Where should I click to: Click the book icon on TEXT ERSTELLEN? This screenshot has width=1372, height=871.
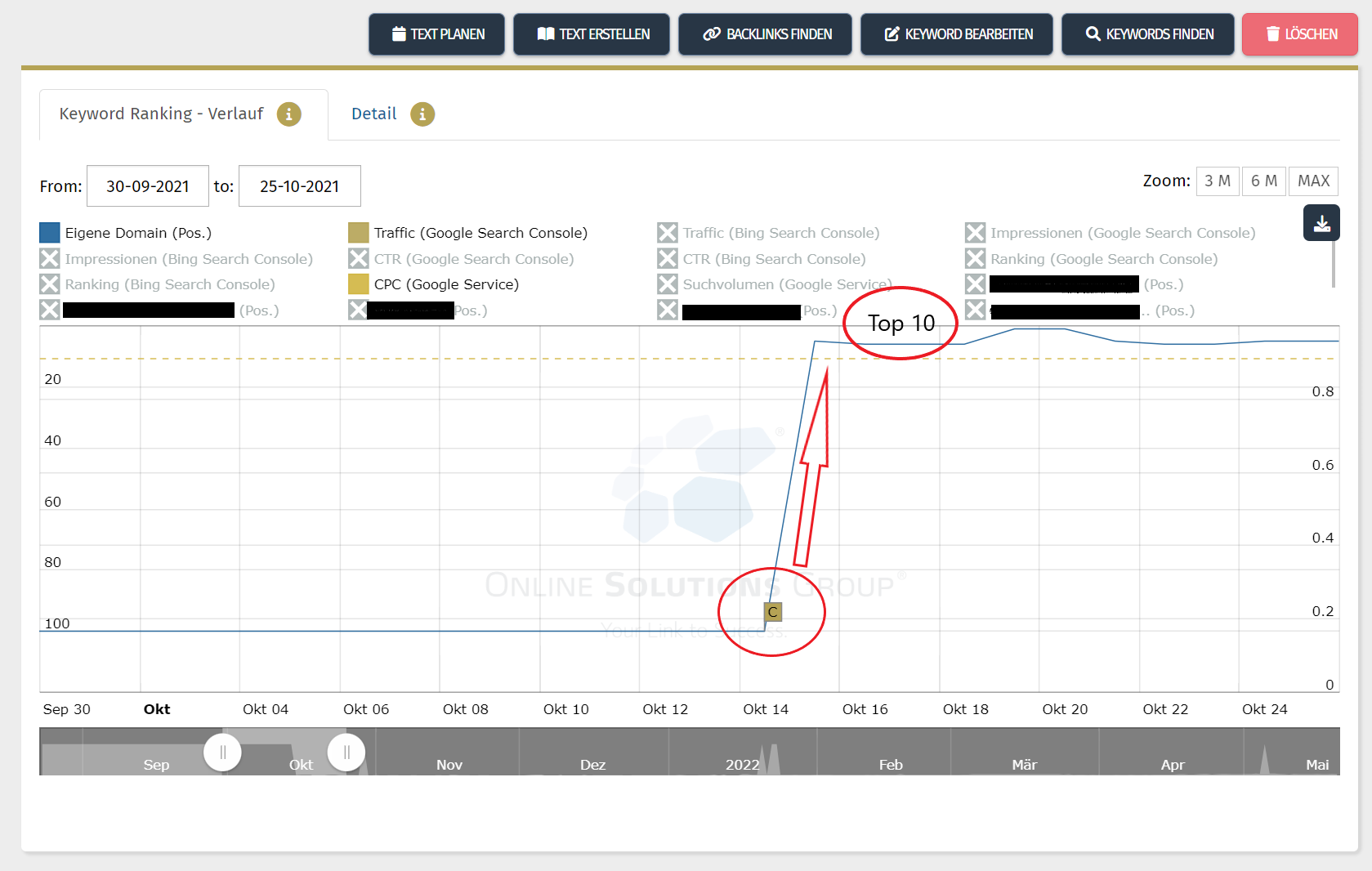pyautogui.click(x=545, y=34)
